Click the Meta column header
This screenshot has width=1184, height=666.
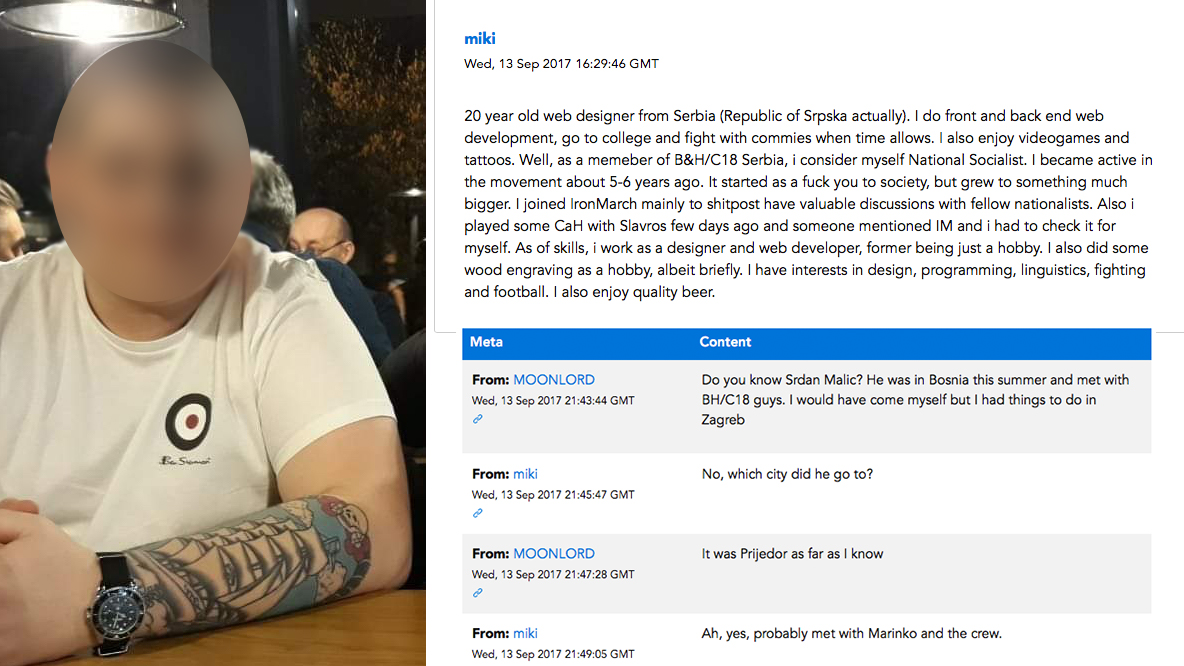(x=486, y=342)
